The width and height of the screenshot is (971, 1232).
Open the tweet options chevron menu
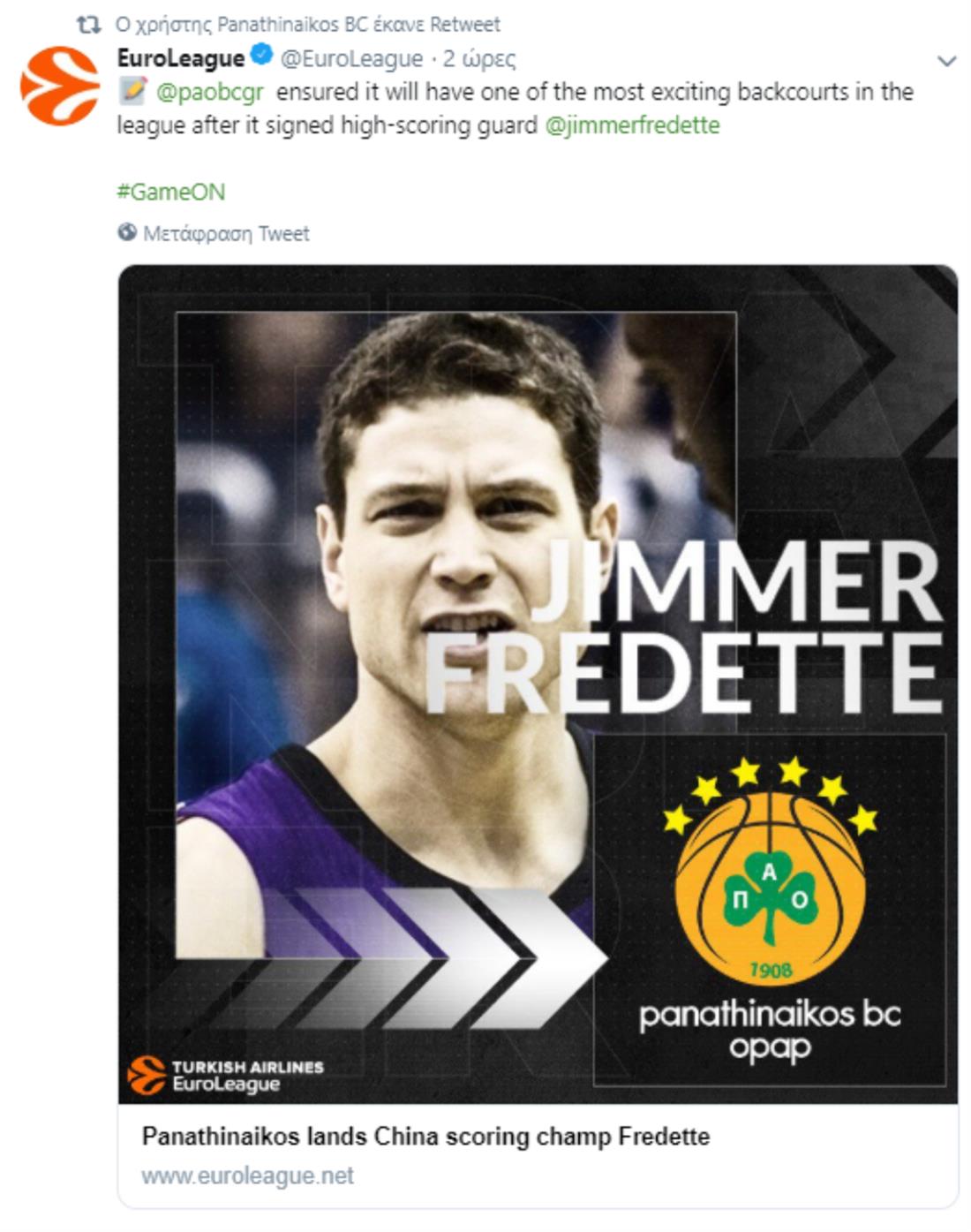[946, 61]
